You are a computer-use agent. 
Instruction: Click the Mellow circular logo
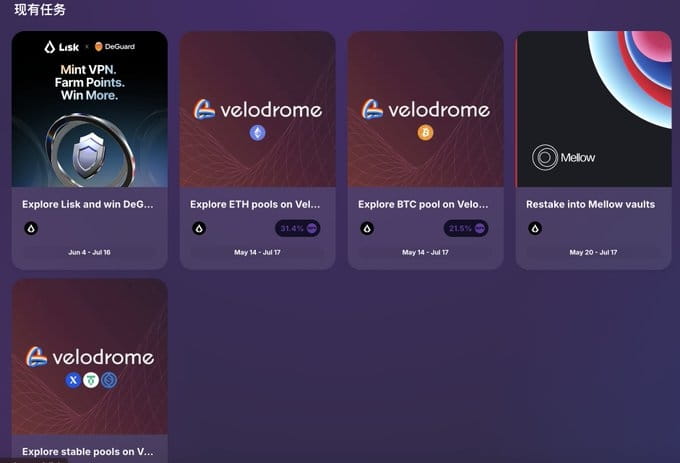tap(545, 157)
